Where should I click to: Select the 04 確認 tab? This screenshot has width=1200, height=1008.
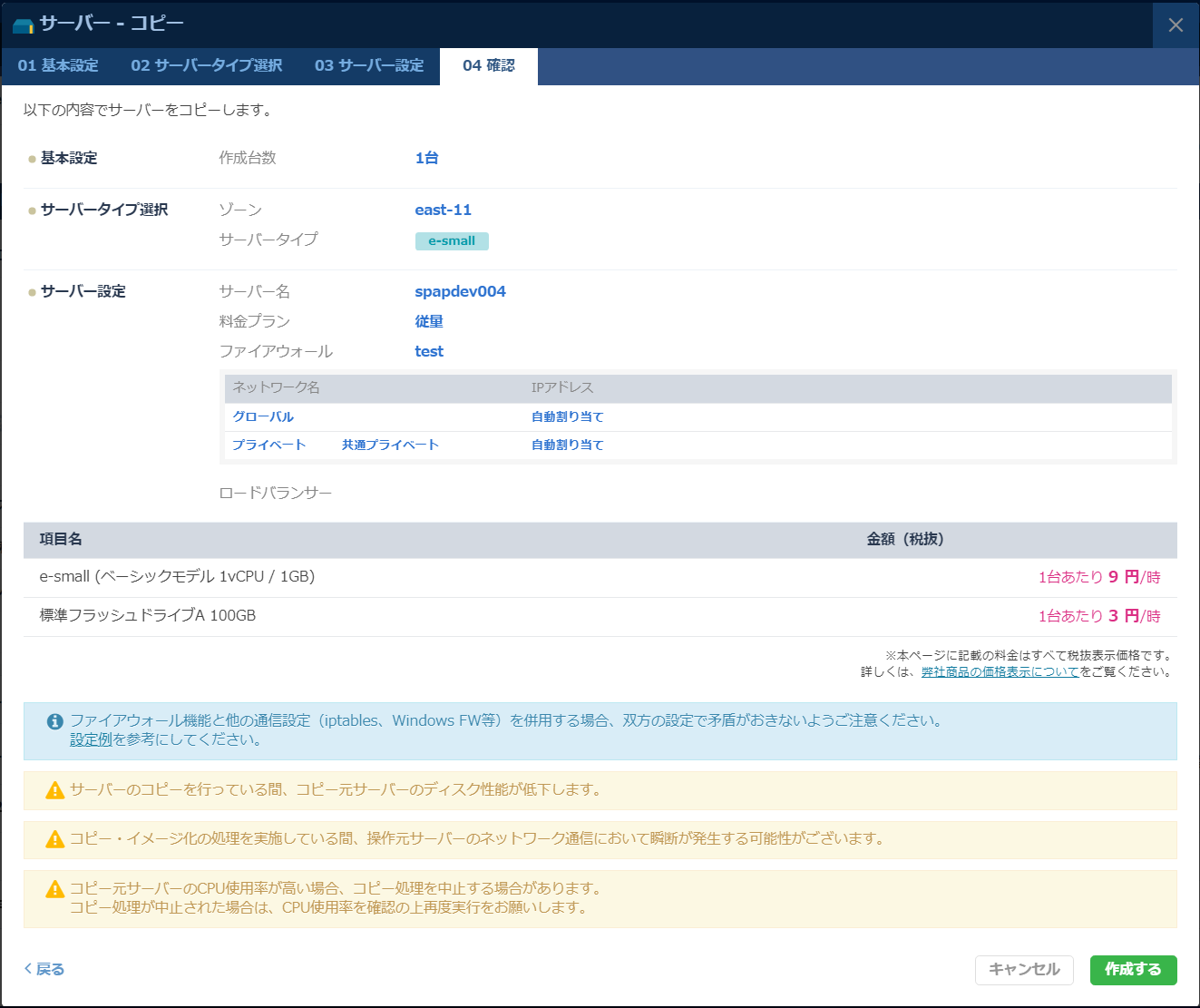pos(488,65)
